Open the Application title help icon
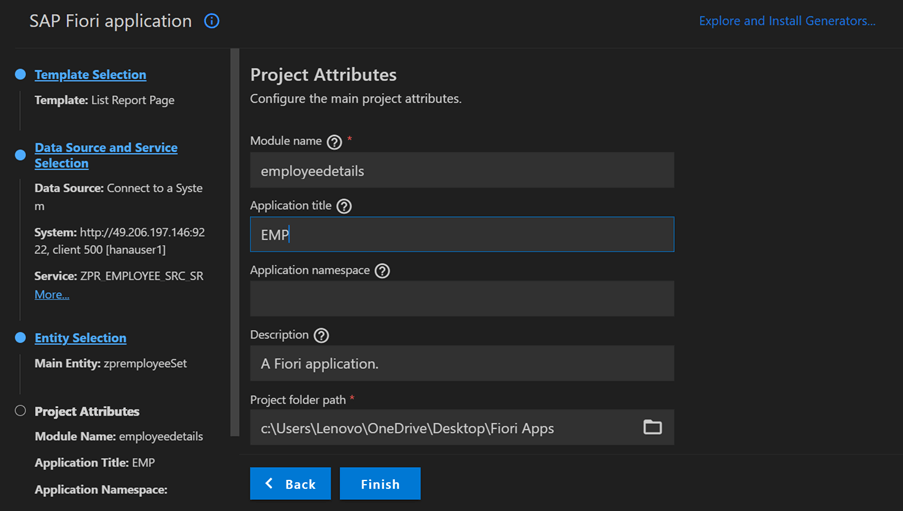The height and width of the screenshot is (511, 903). tap(344, 206)
